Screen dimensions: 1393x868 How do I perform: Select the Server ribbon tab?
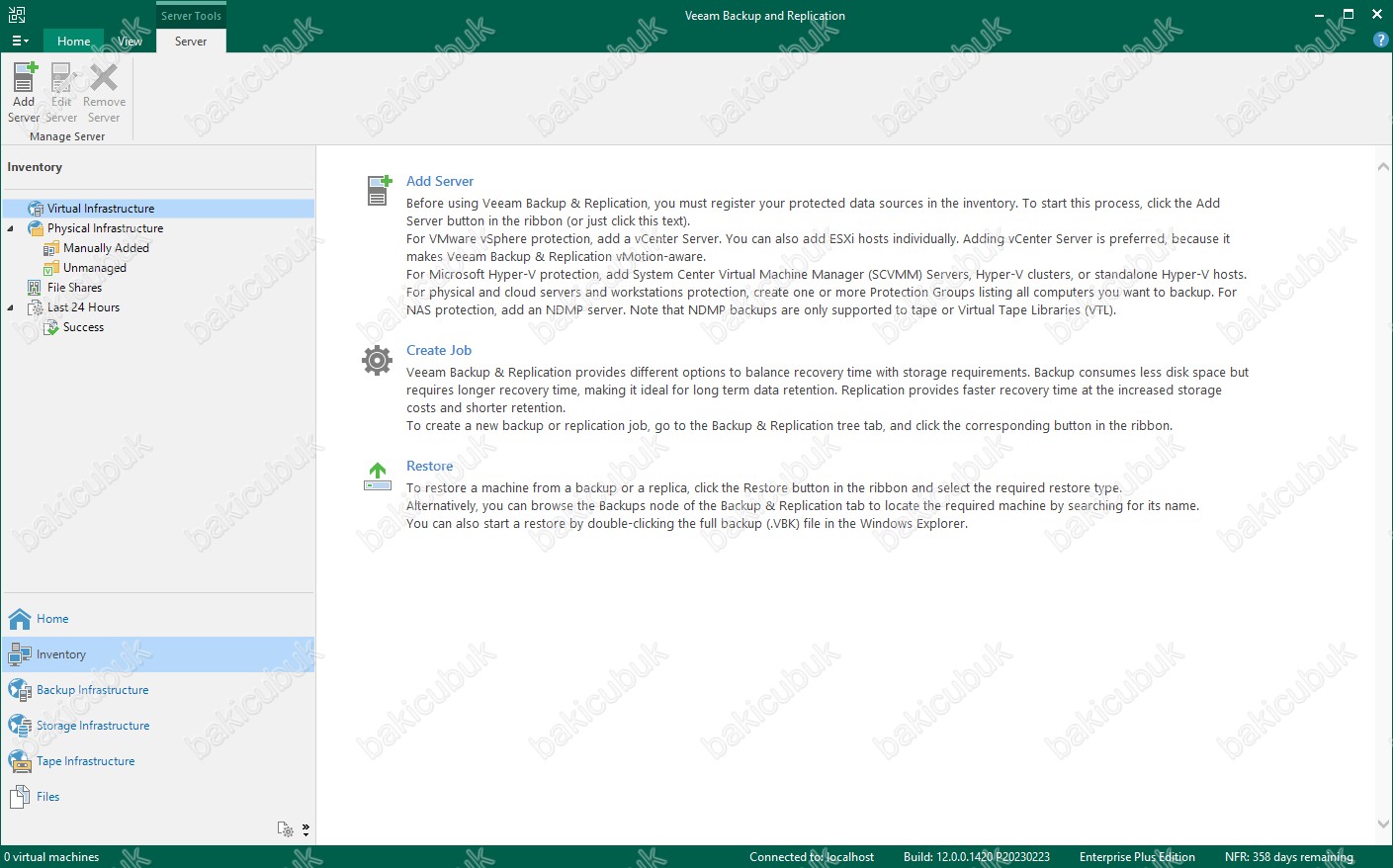[191, 41]
